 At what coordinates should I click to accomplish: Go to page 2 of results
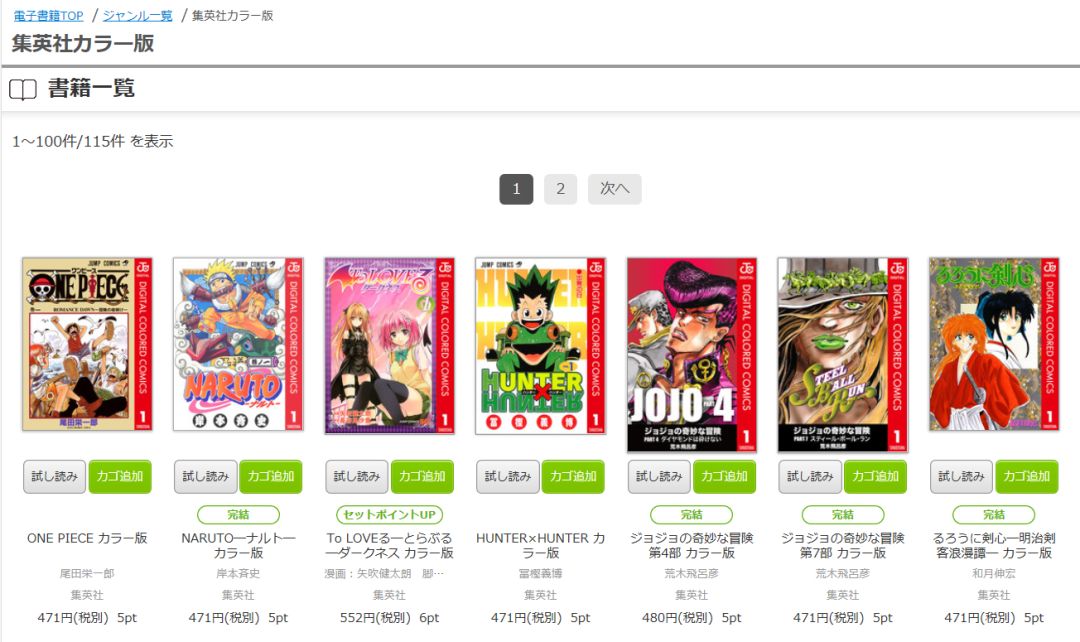(x=561, y=189)
